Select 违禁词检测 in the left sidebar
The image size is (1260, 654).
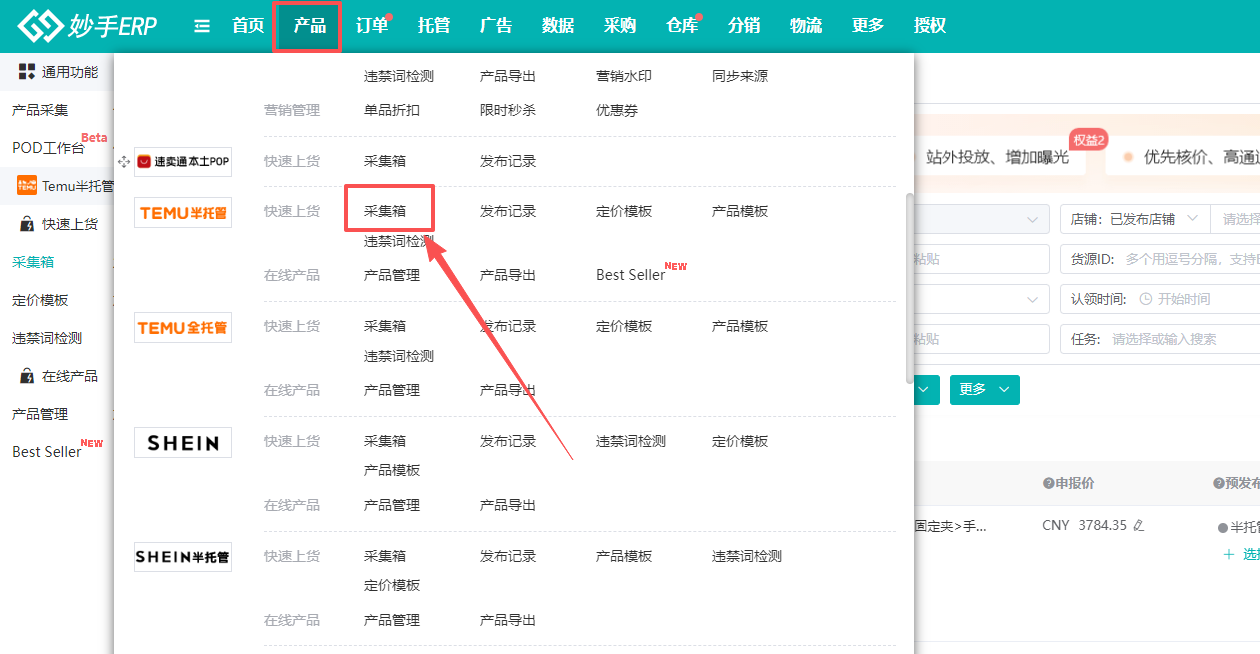47,338
